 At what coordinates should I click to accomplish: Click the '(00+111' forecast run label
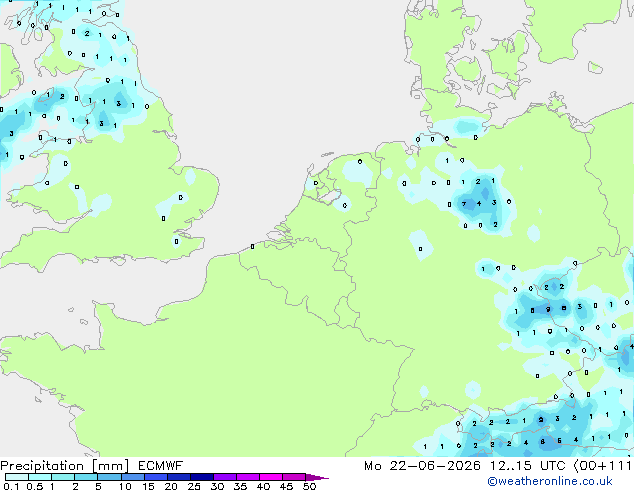click(602, 466)
